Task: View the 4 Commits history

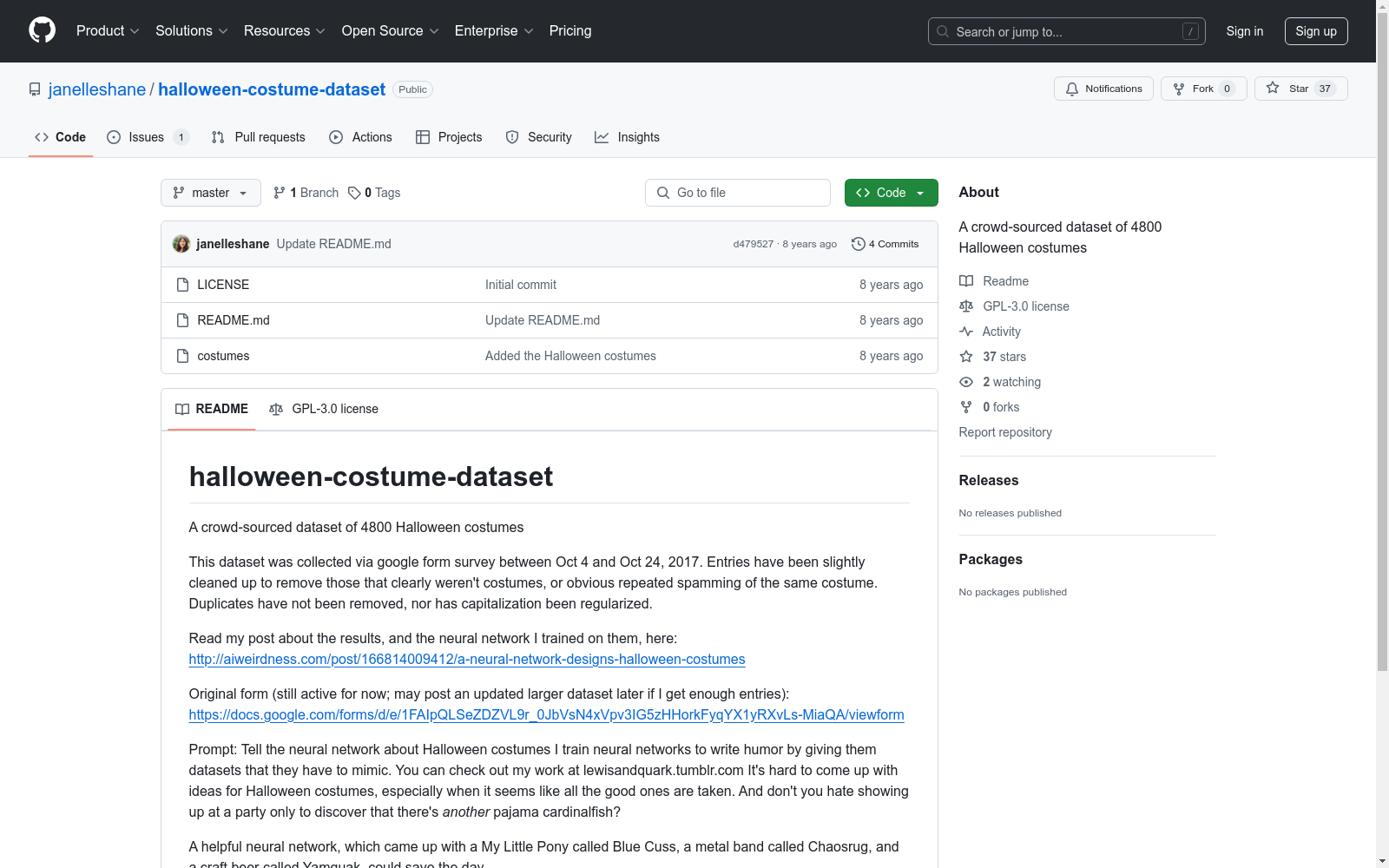Action: click(885, 244)
